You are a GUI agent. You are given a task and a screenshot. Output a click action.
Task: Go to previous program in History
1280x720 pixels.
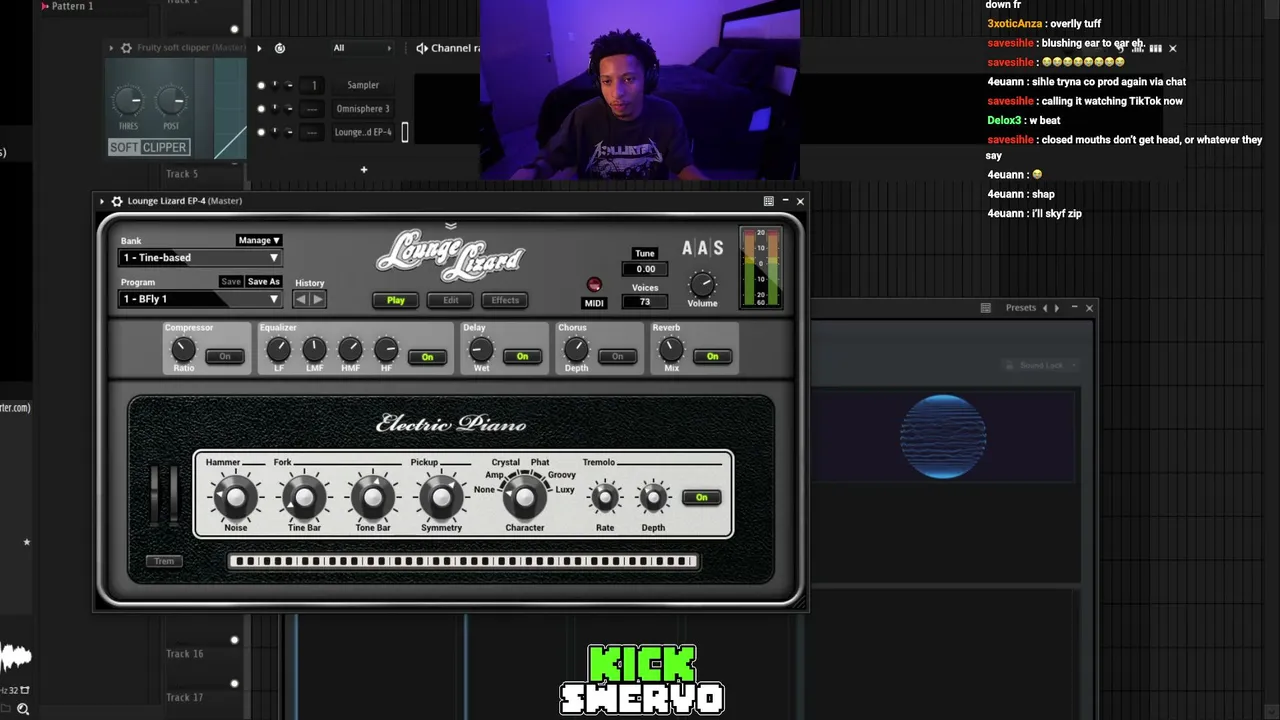click(x=301, y=299)
